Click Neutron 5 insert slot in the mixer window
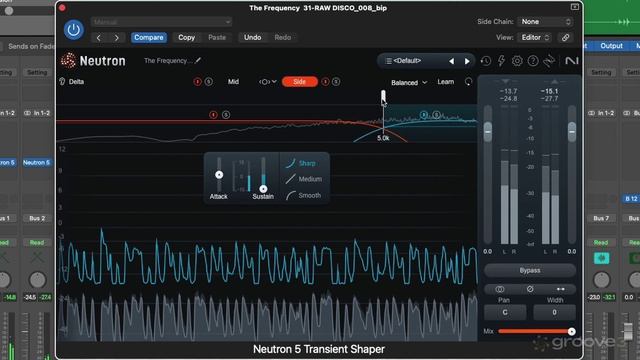The height and width of the screenshot is (360, 640). 36,162
